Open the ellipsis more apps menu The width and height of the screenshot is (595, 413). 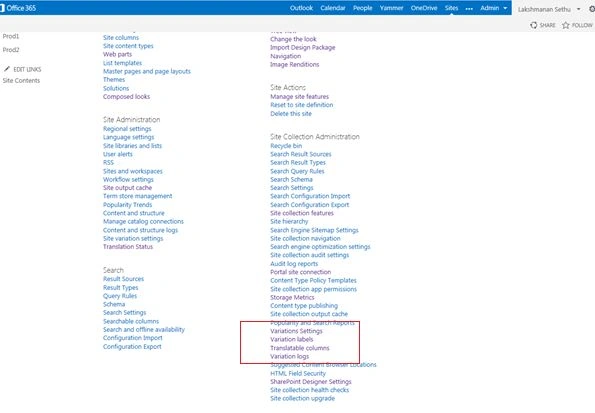coord(469,8)
